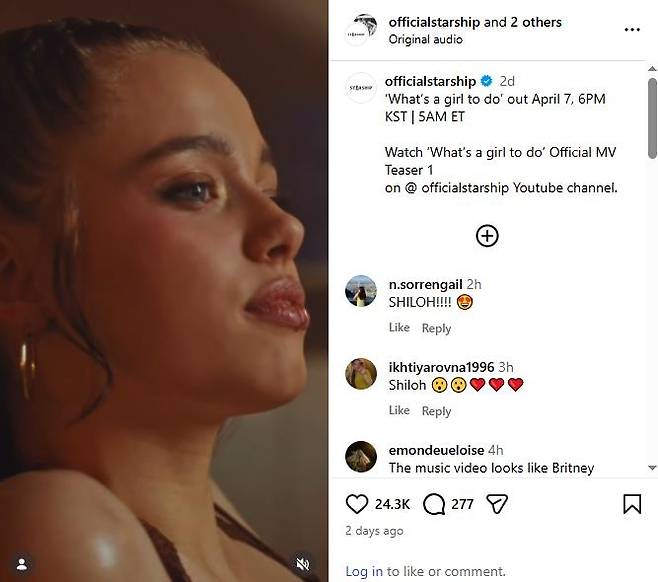Like the post with heart icon
The height and width of the screenshot is (582, 658).
click(x=357, y=504)
